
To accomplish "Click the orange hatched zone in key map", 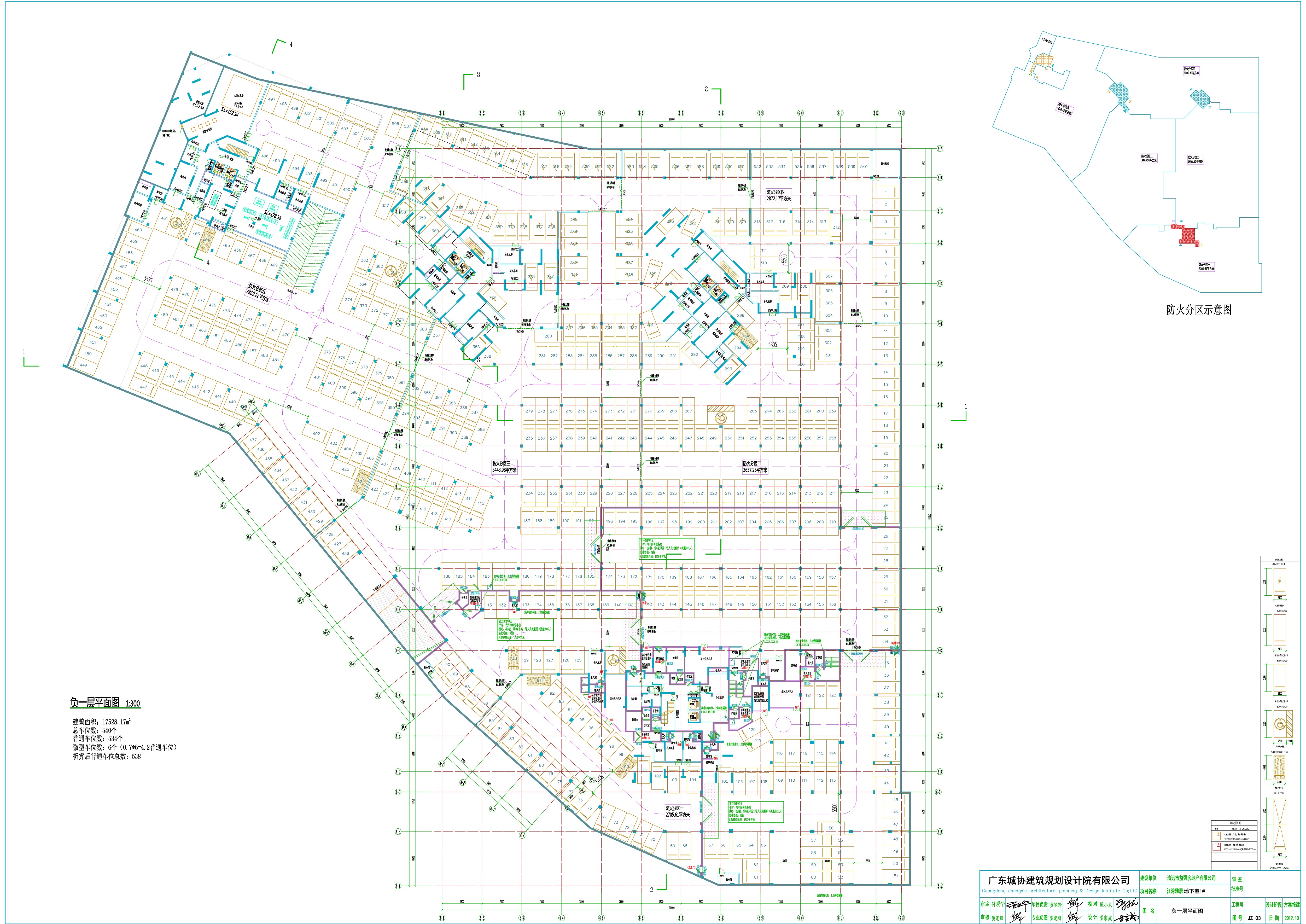I will [1044, 59].
